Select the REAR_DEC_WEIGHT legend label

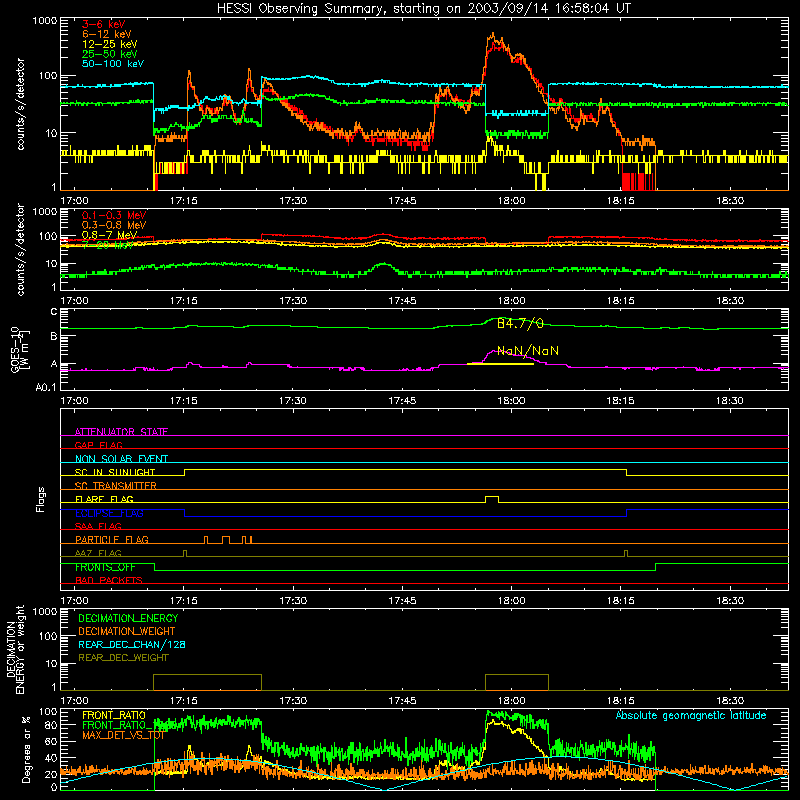coord(123,658)
